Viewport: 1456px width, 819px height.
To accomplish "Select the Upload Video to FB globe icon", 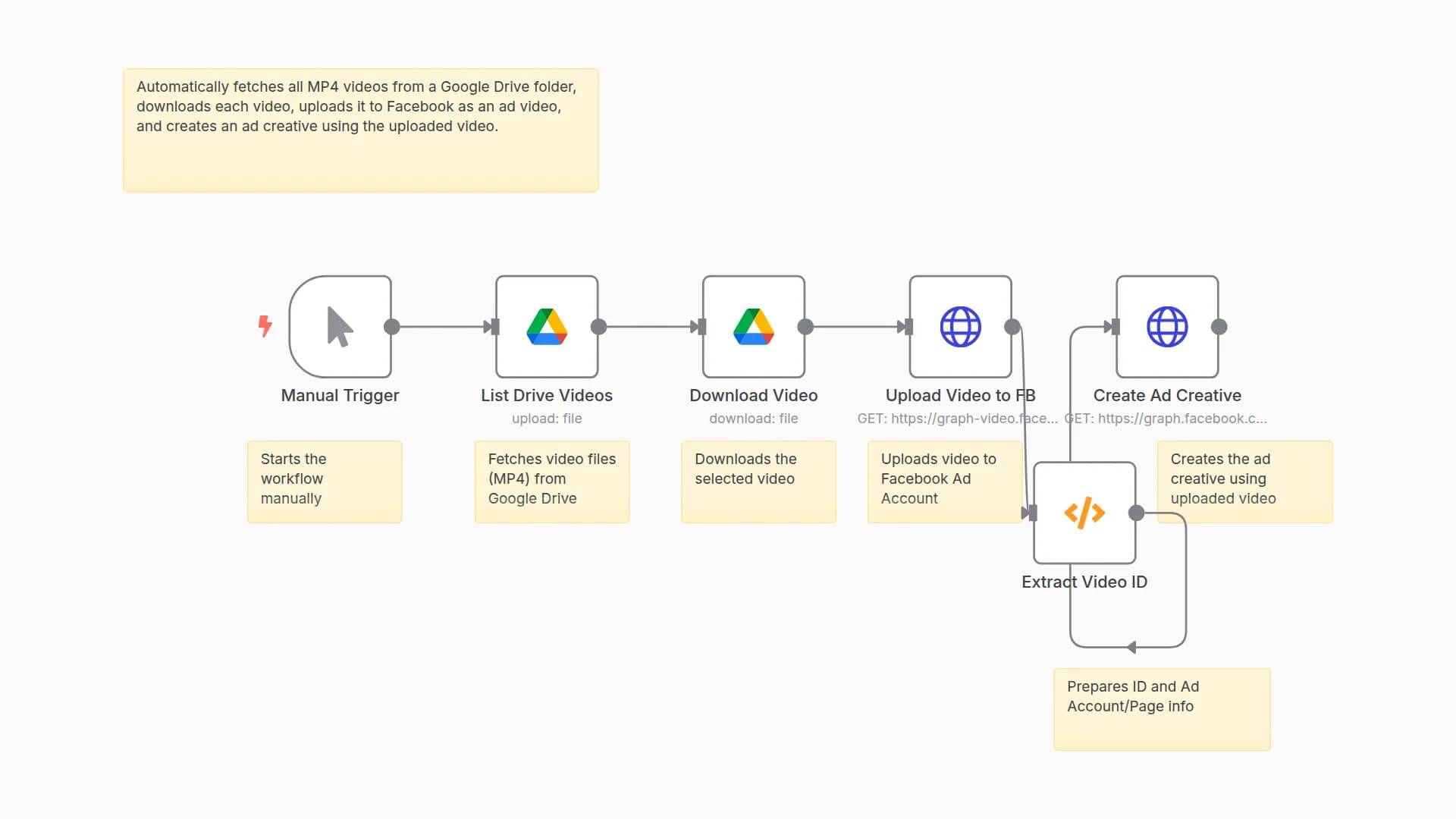I will coord(961,327).
